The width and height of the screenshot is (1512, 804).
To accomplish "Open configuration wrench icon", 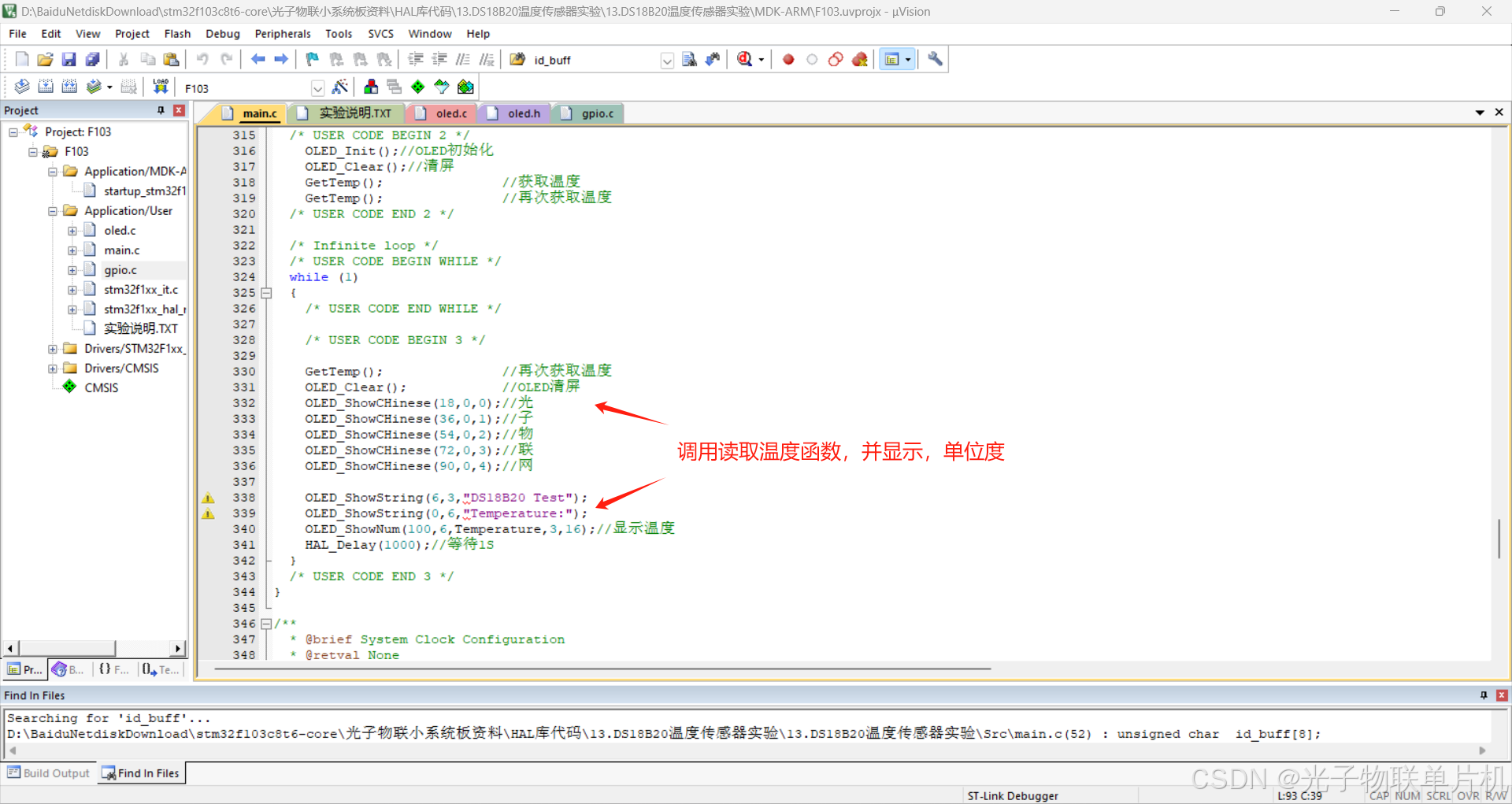I will coord(935,59).
